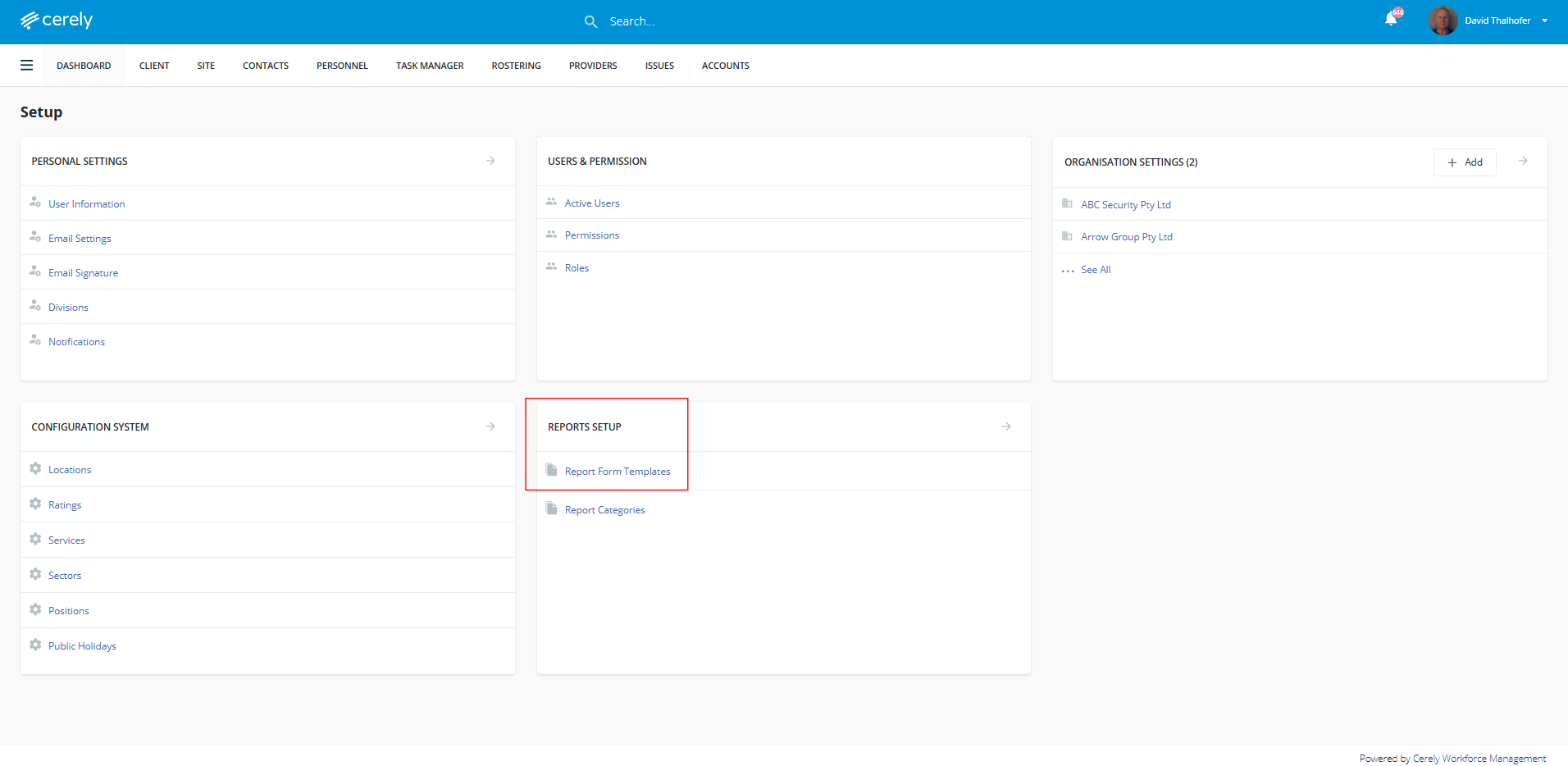Expand Configuration System with arrow
This screenshot has width=1568, height=766.
[490, 426]
